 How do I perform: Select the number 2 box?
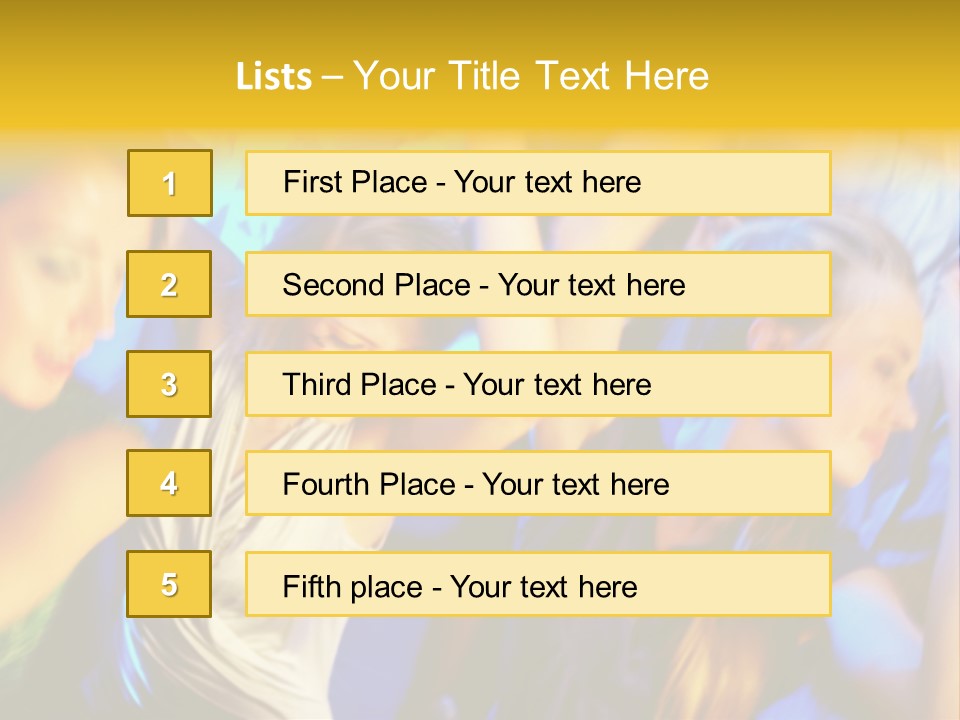point(169,284)
